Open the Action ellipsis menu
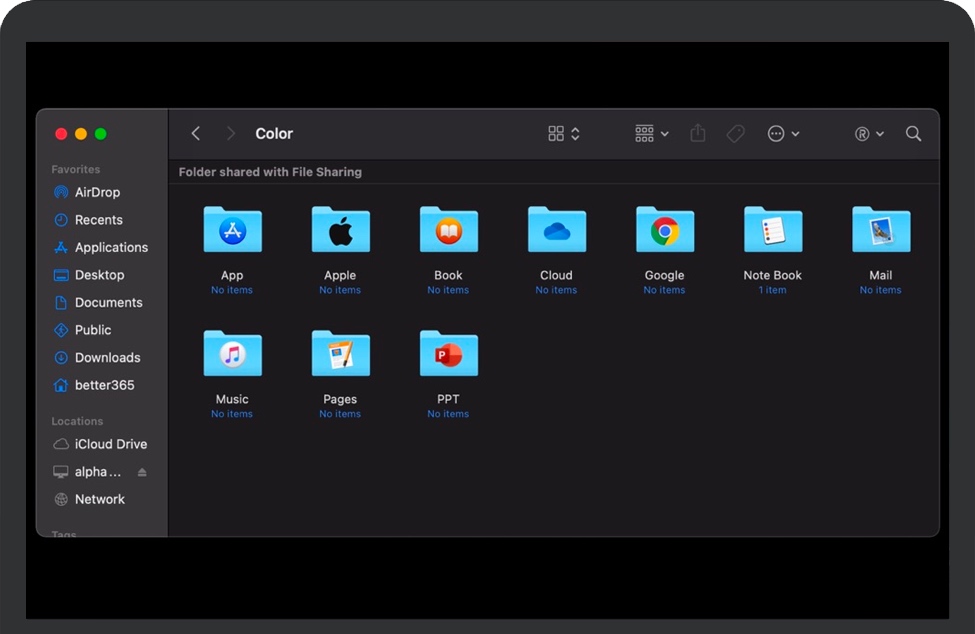Viewport: 975px width, 634px height. click(x=783, y=134)
